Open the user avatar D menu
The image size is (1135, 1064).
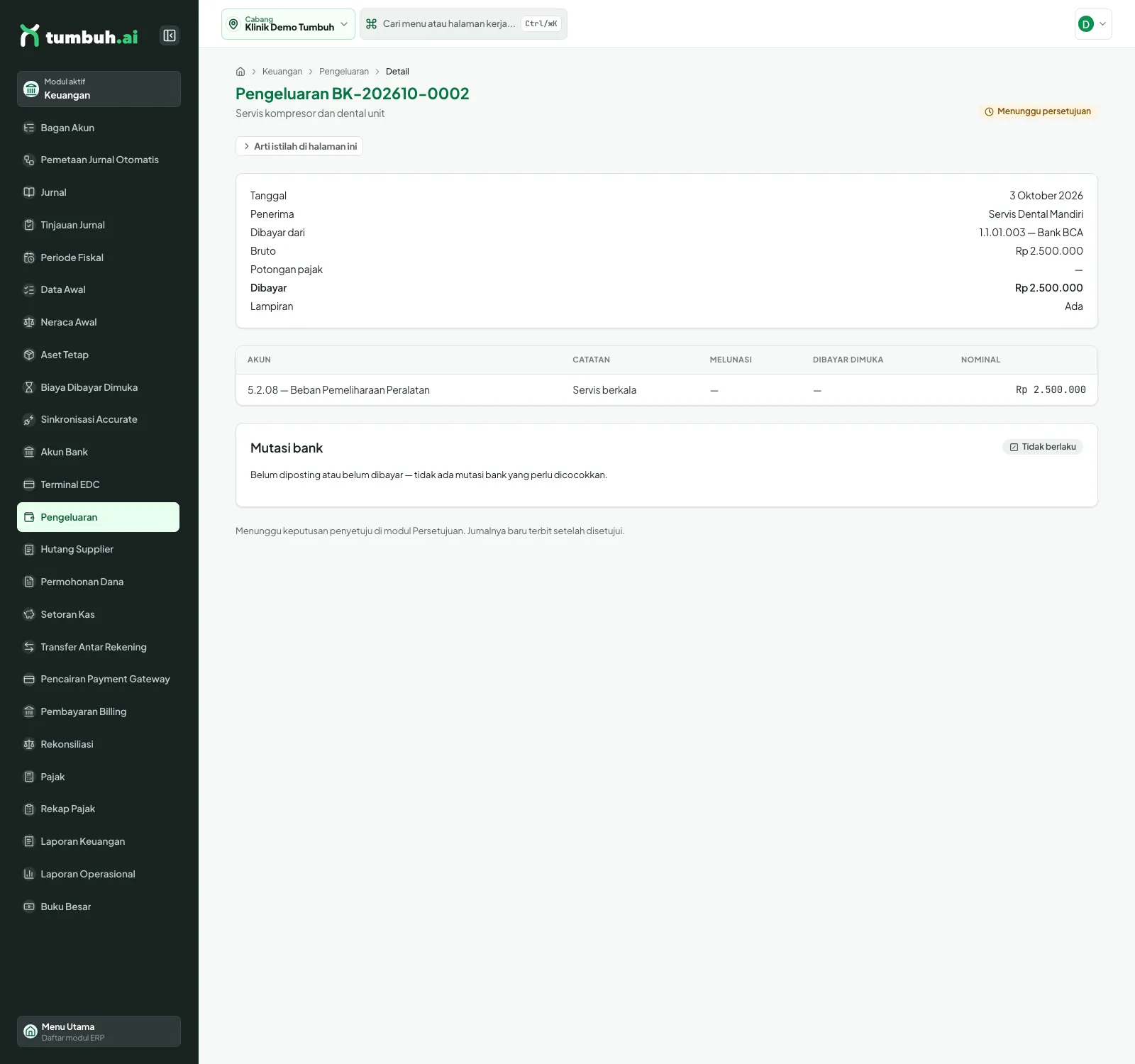tap(1093, 24)
